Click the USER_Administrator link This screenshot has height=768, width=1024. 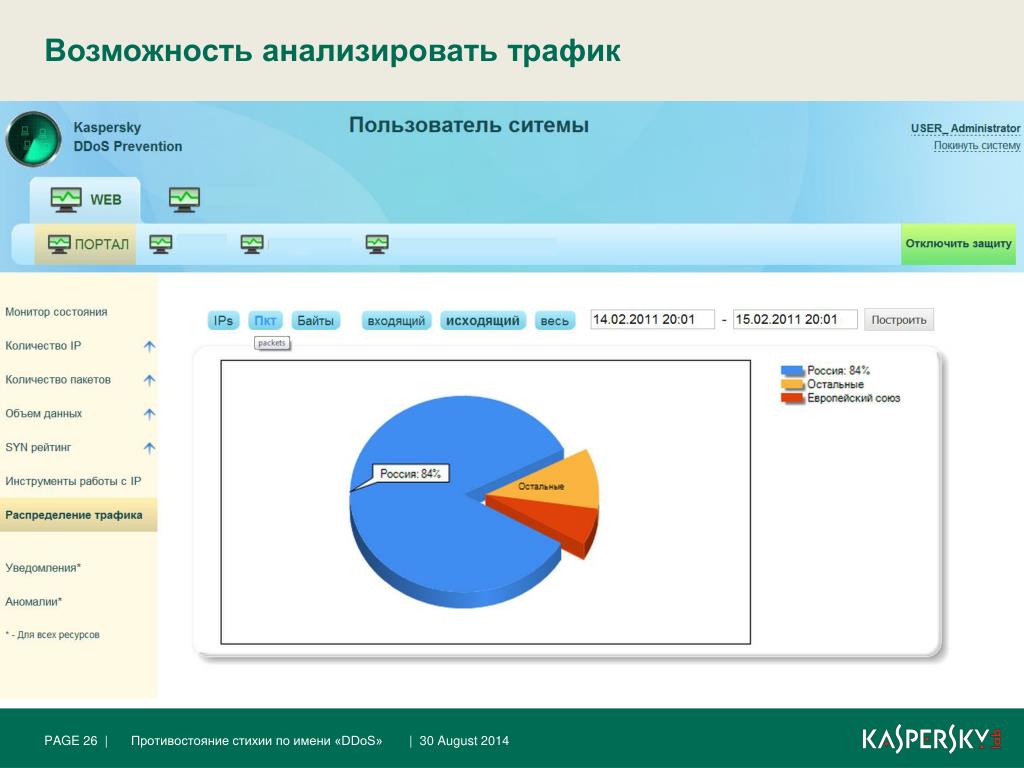[965, 129]
